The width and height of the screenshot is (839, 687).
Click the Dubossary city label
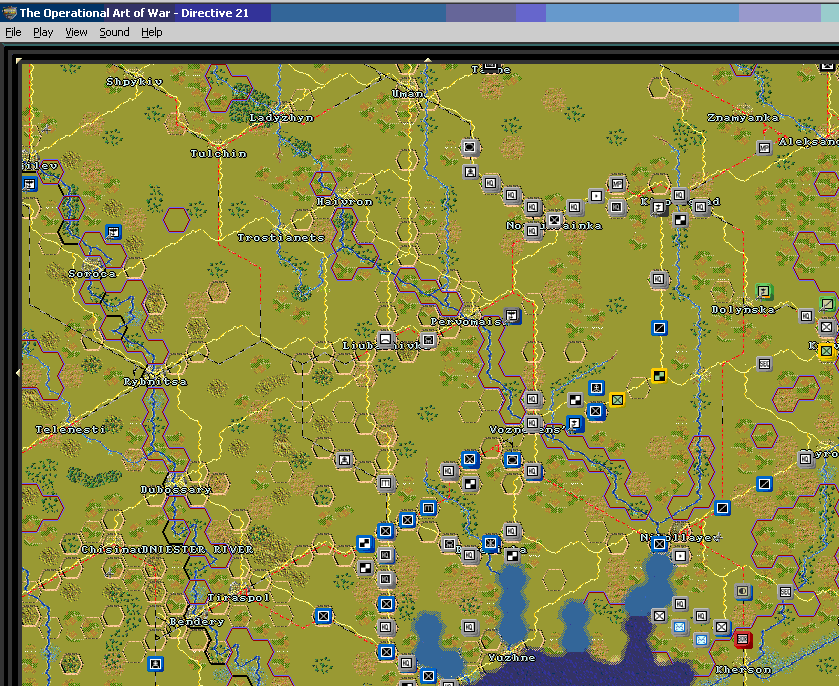(176, 489)
